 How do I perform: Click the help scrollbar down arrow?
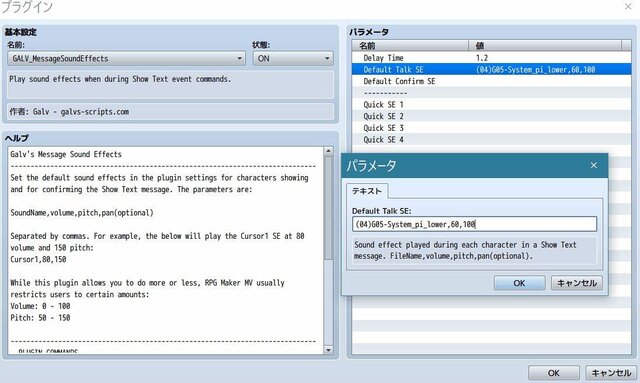click(x=328, y=350)
